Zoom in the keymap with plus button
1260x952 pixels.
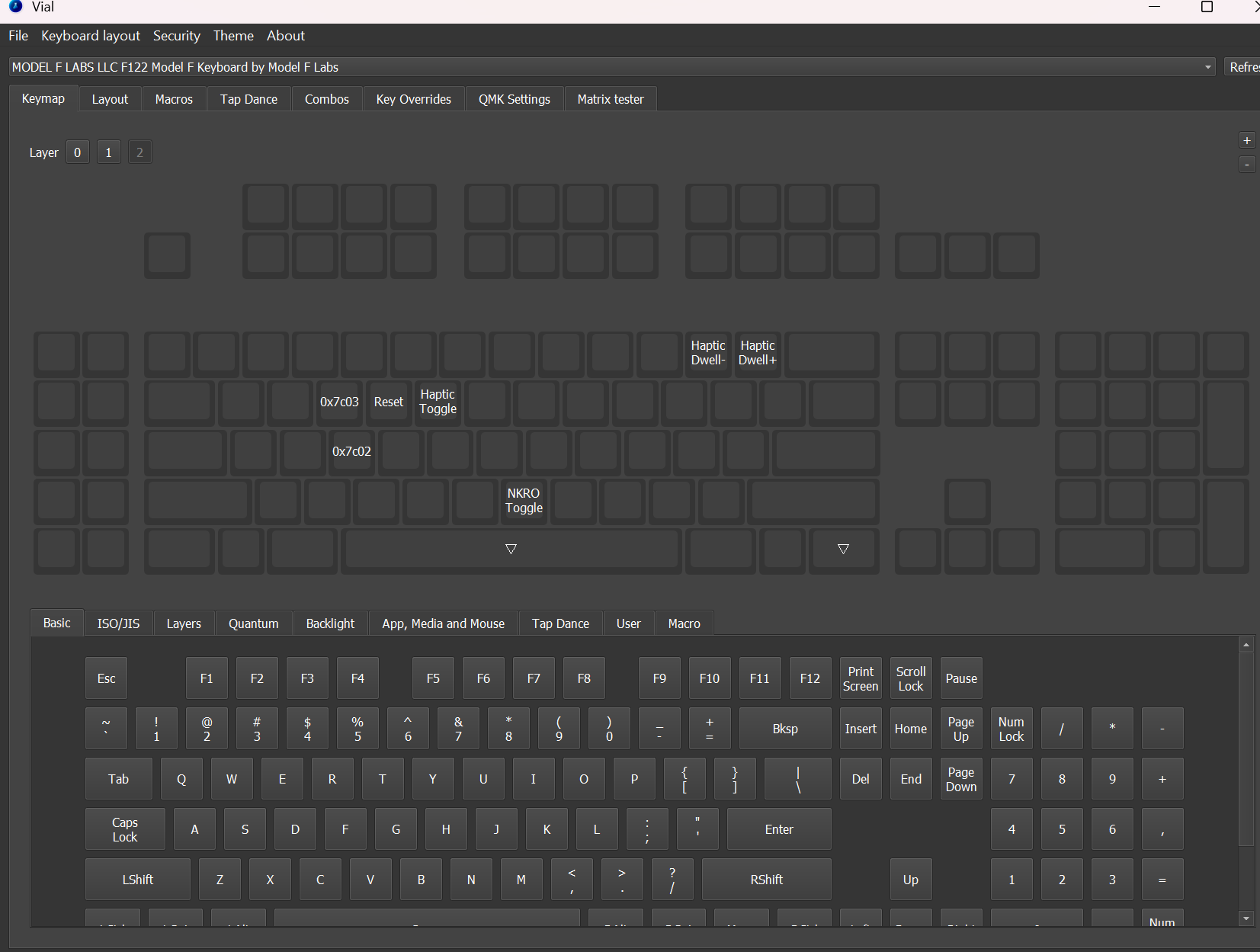click(1247, 139)
